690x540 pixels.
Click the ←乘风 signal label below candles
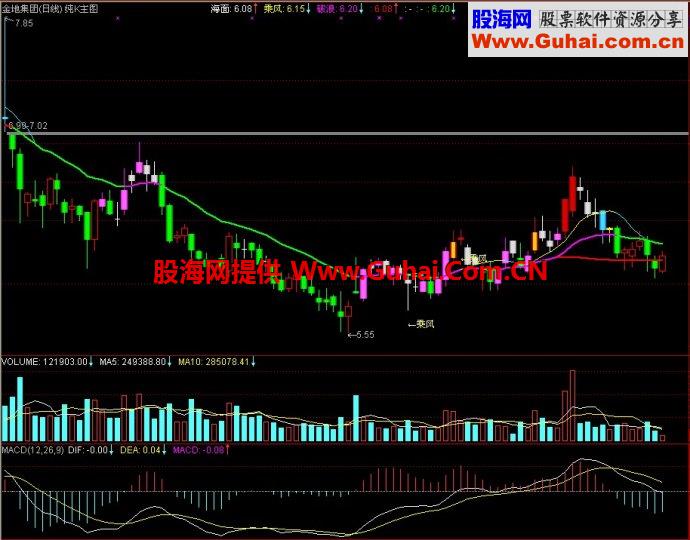421,324
